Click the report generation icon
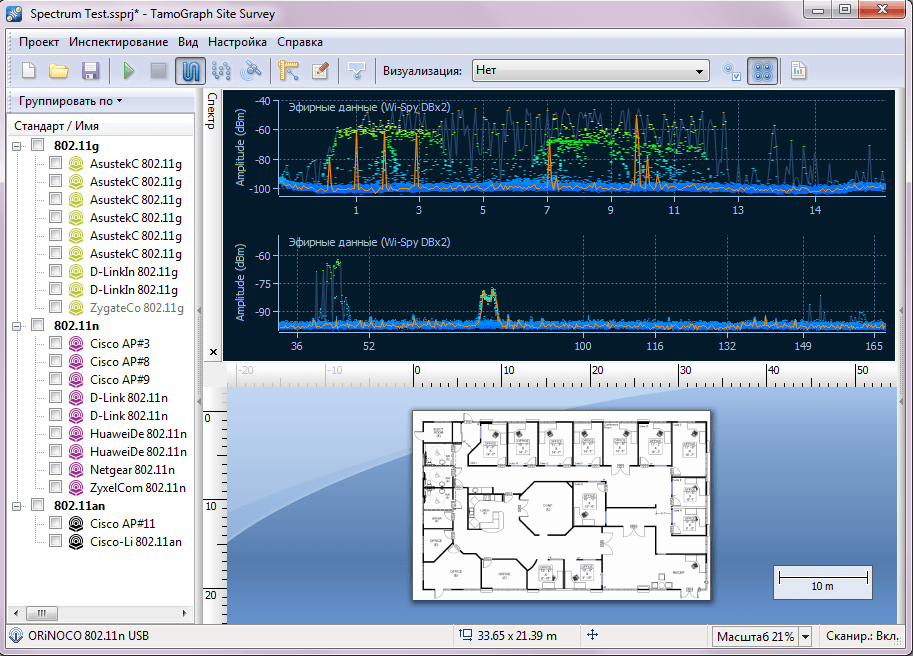The width and height of the screenshot is (914, 656). (799, 71)
